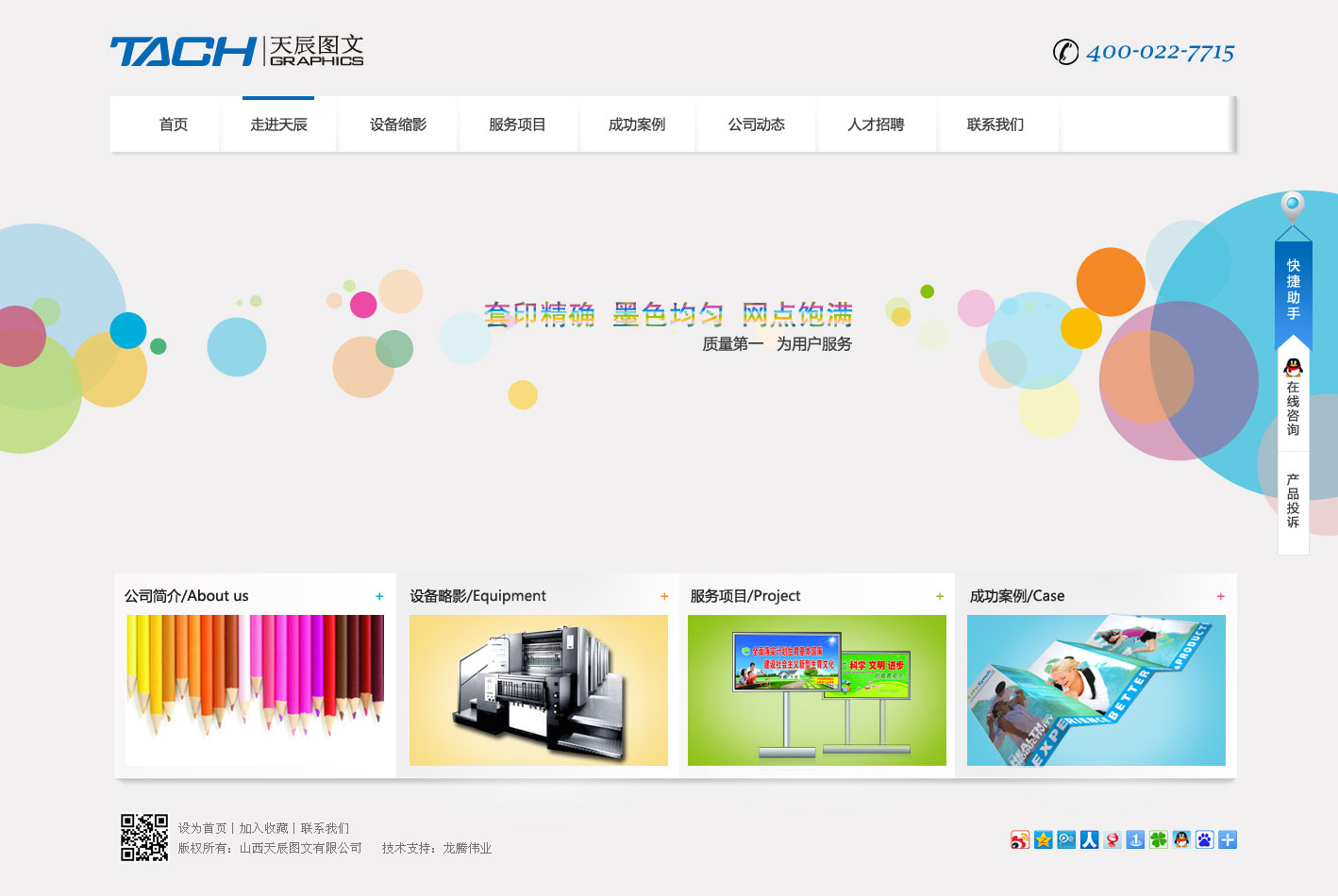Open printing press Equipment thumbnail
The height and width of the screenshot is (896, 1338).
click(539, 690)
